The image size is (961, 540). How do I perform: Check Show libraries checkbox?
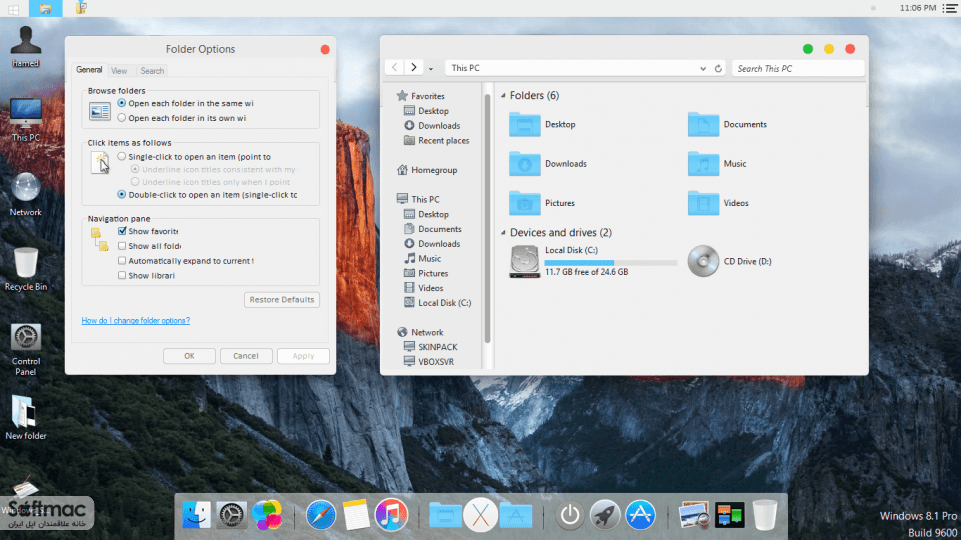point(122,275)
